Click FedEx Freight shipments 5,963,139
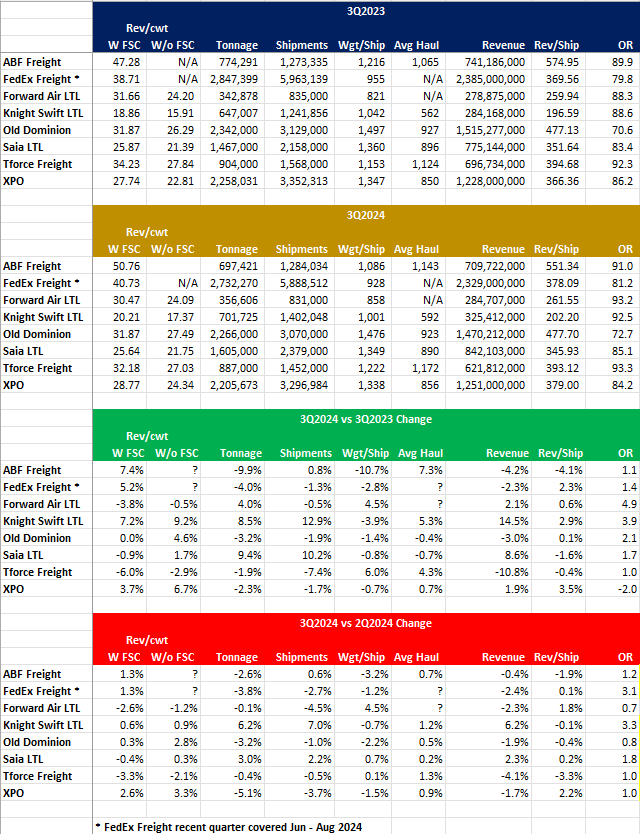The height and width of the screenshot is (834, 640). point(304,79)
